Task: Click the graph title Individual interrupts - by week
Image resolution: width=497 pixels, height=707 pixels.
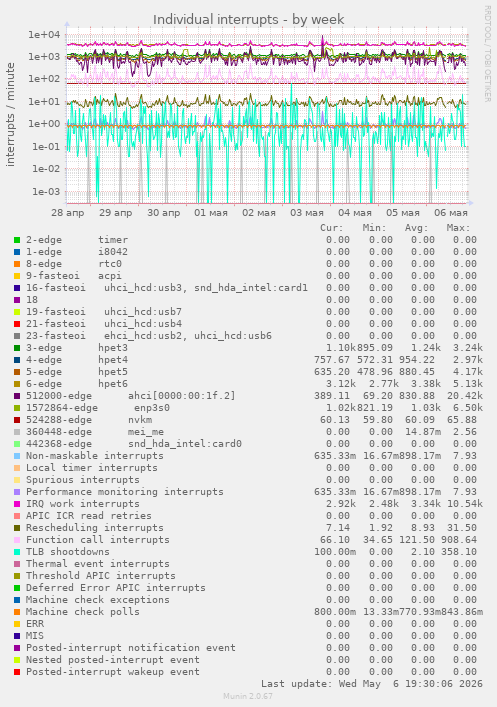Action: (248, 20)
